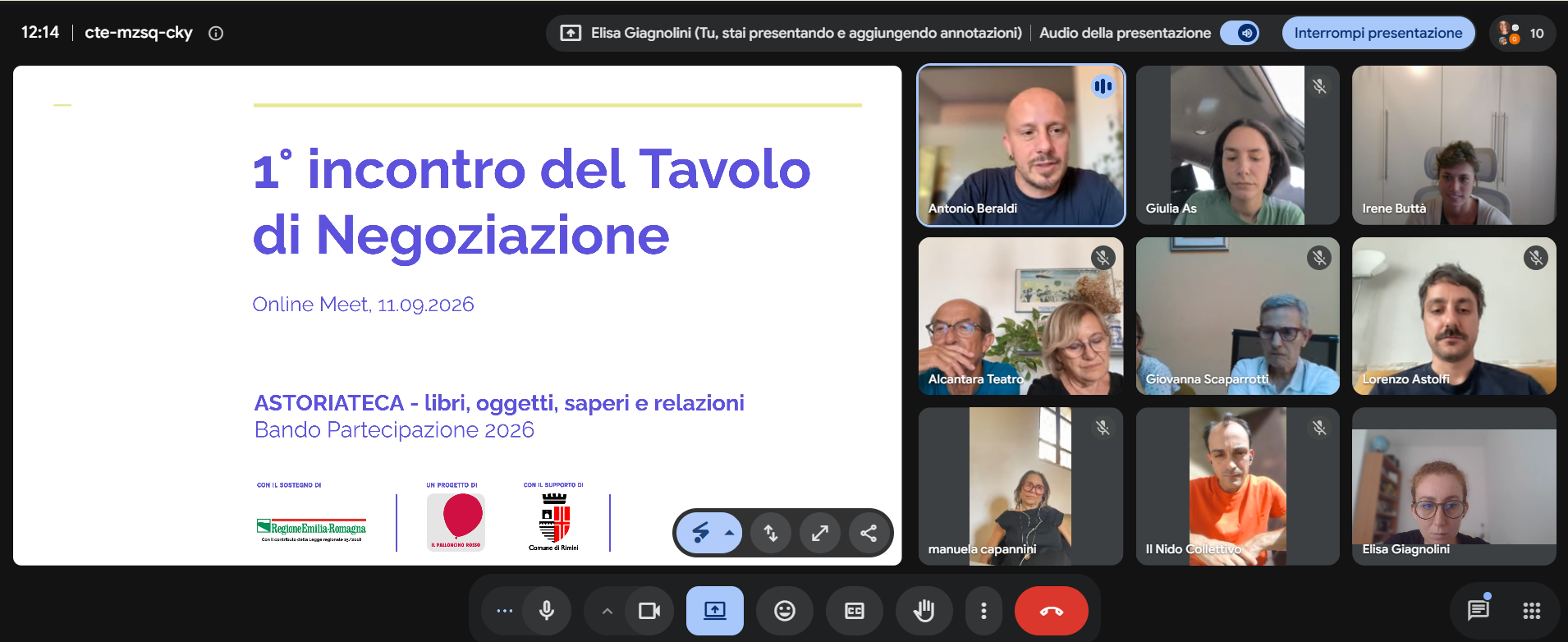This screenshot has width=1568, height=642.
Task: Open the activities grid icon
Action: pyautogui.click(x=1532, y=611)
